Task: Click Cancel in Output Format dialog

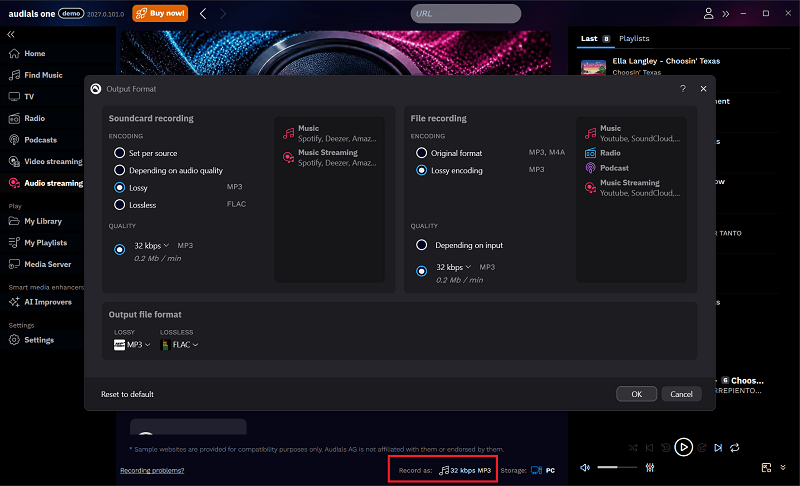Action: point(681,394)
